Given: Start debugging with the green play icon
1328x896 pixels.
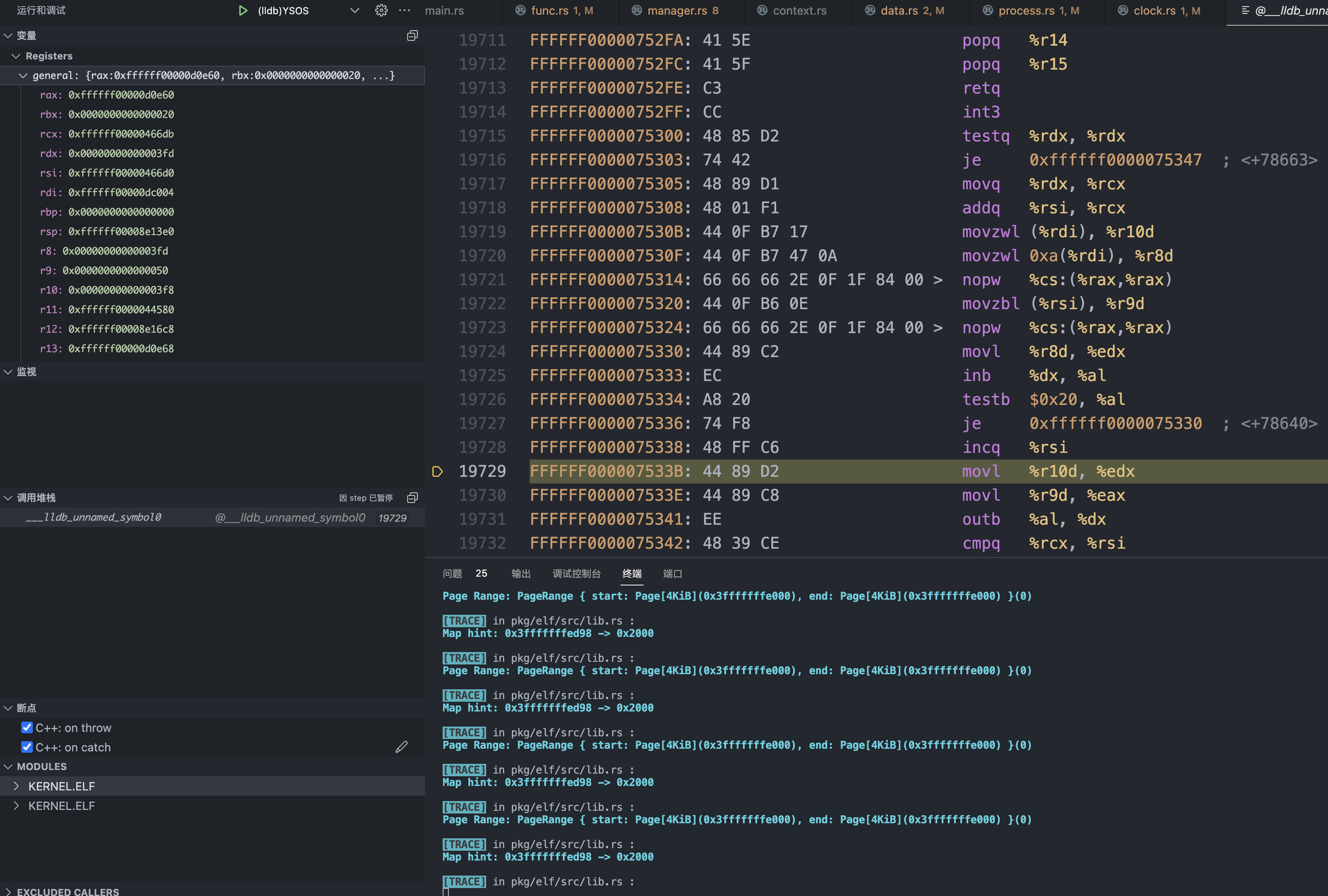Looking at the screenshot, I should 242,10.
